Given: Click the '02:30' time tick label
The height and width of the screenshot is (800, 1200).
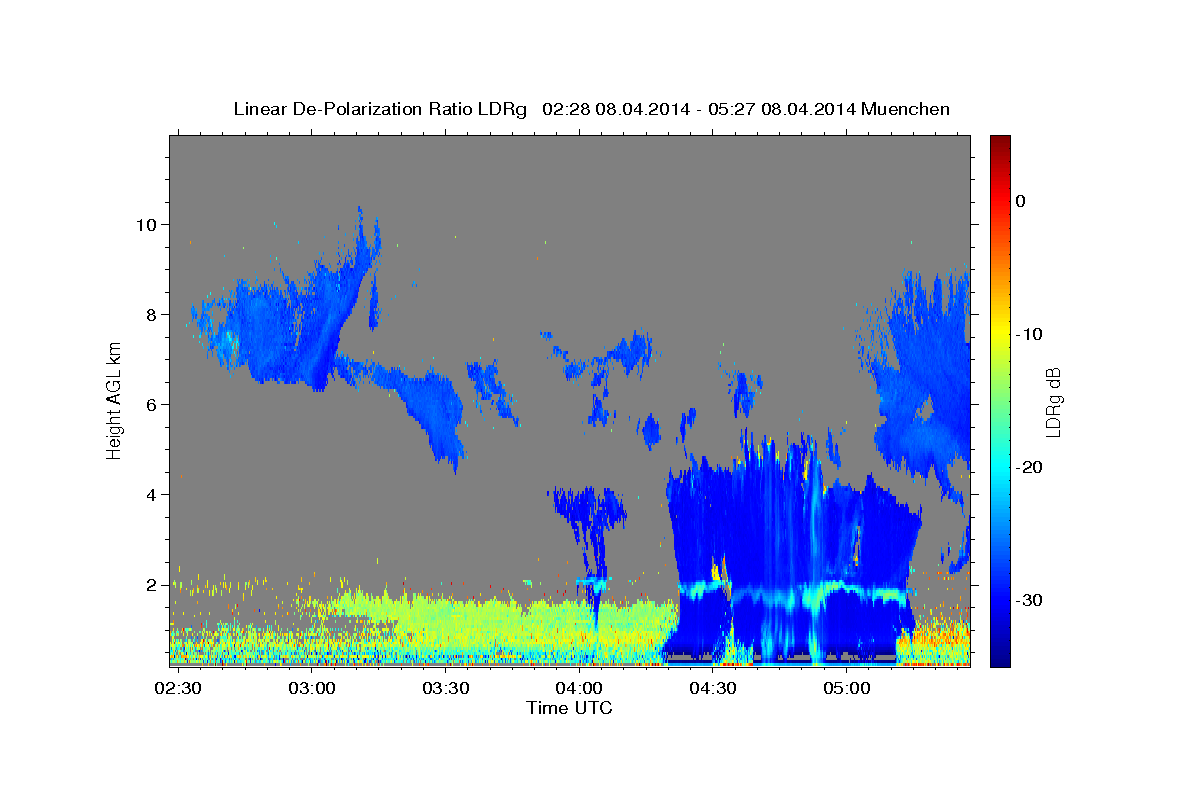Looking at the screenshot, I should point(178,688).
